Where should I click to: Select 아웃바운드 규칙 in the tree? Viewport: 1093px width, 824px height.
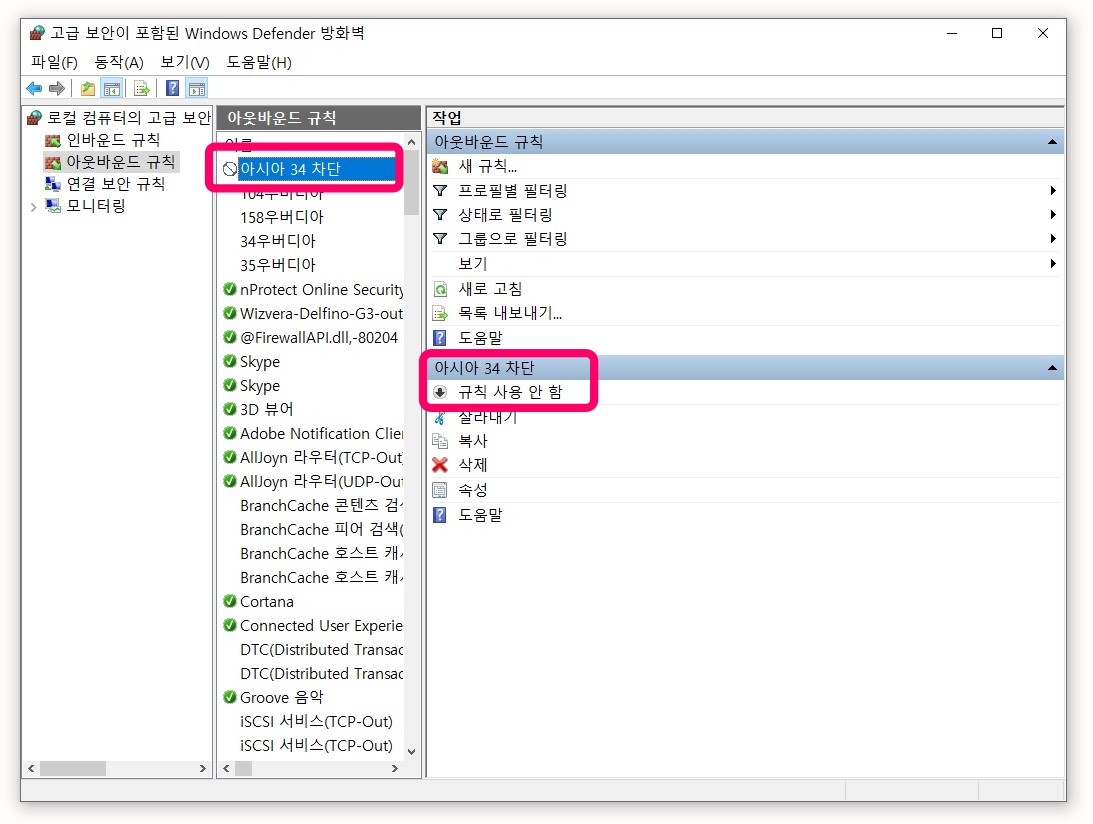[x=121, y=162]
